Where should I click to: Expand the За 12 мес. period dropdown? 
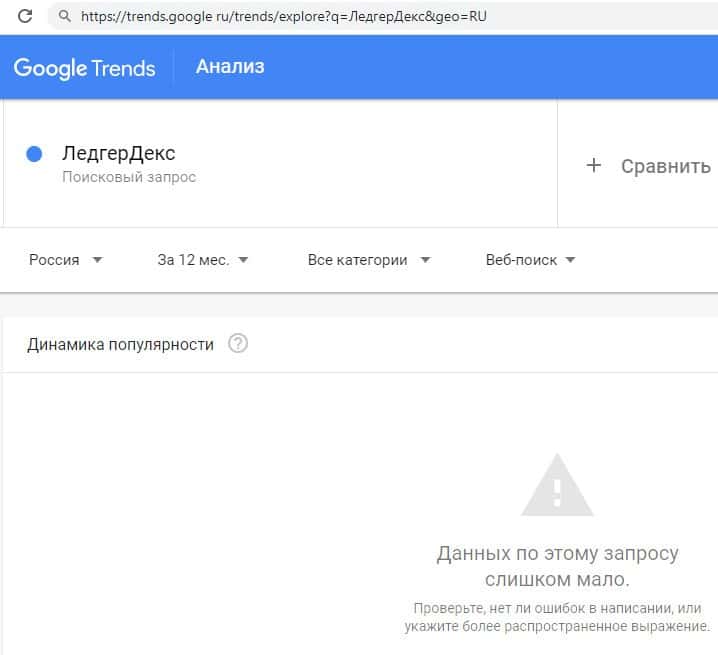click(203, 260)
